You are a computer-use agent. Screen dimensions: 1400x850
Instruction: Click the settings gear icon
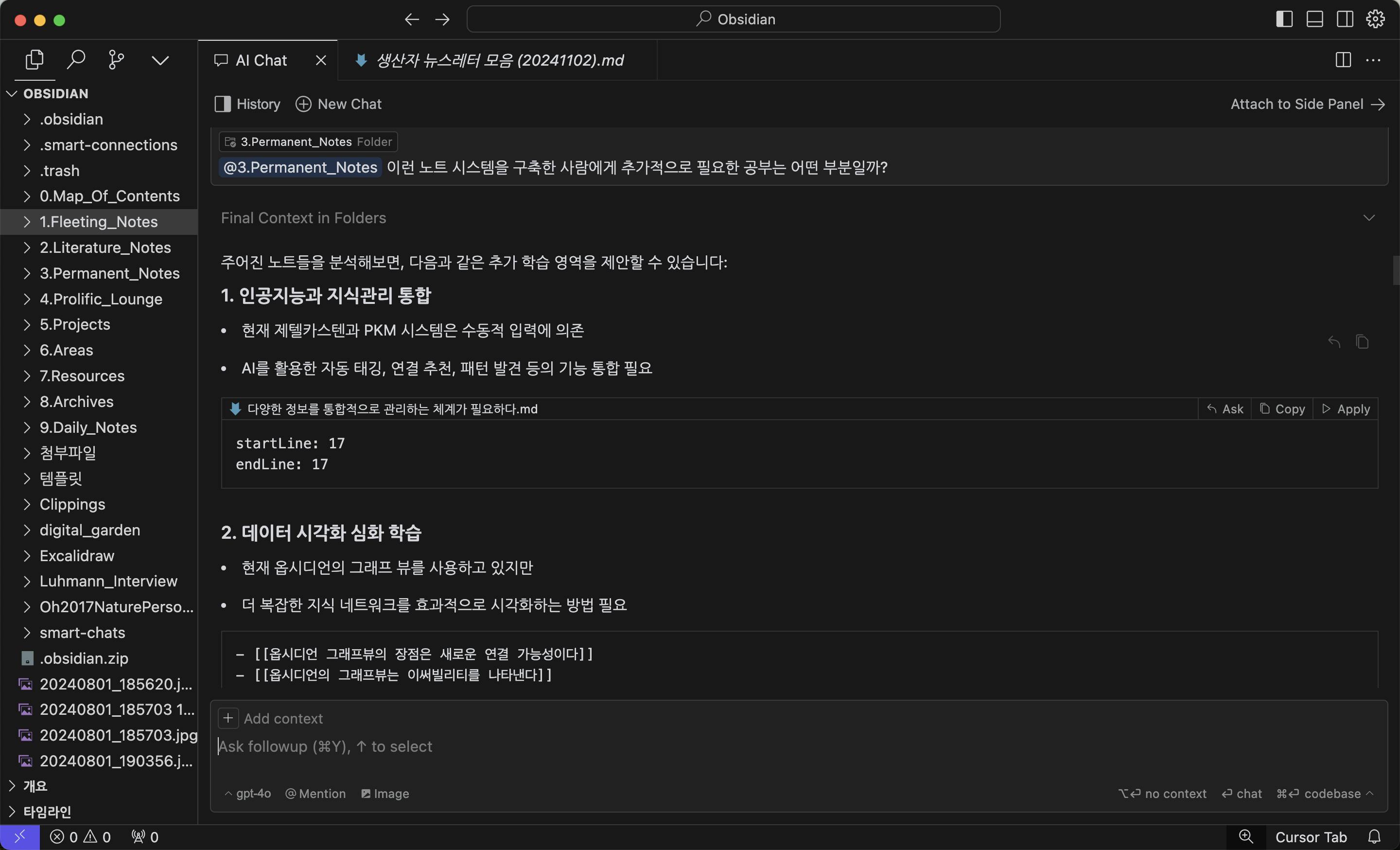click(x=1375, y=19)
